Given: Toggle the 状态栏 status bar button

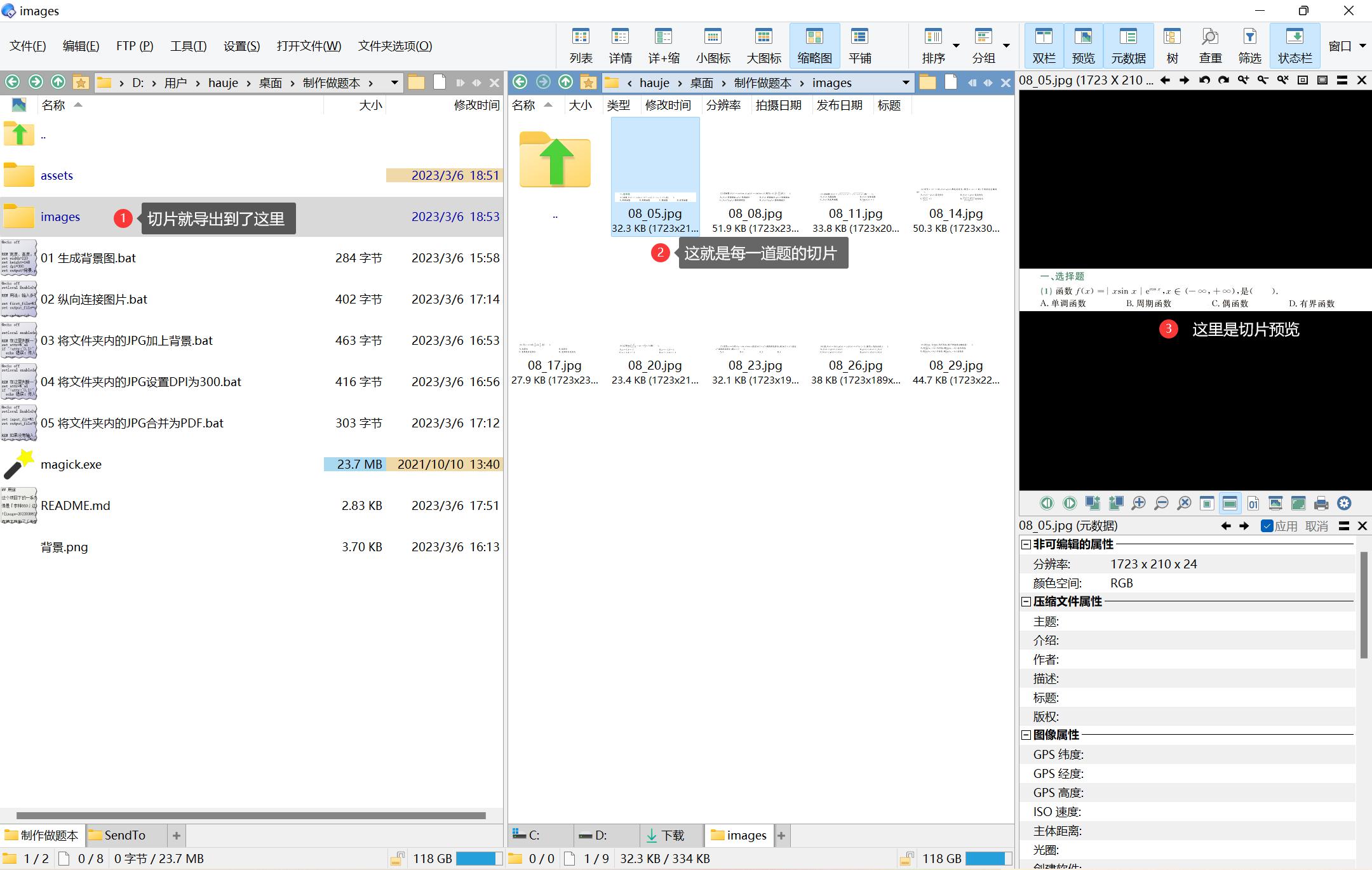Looking at the screenshot, I should click(x=1295, y=45).
